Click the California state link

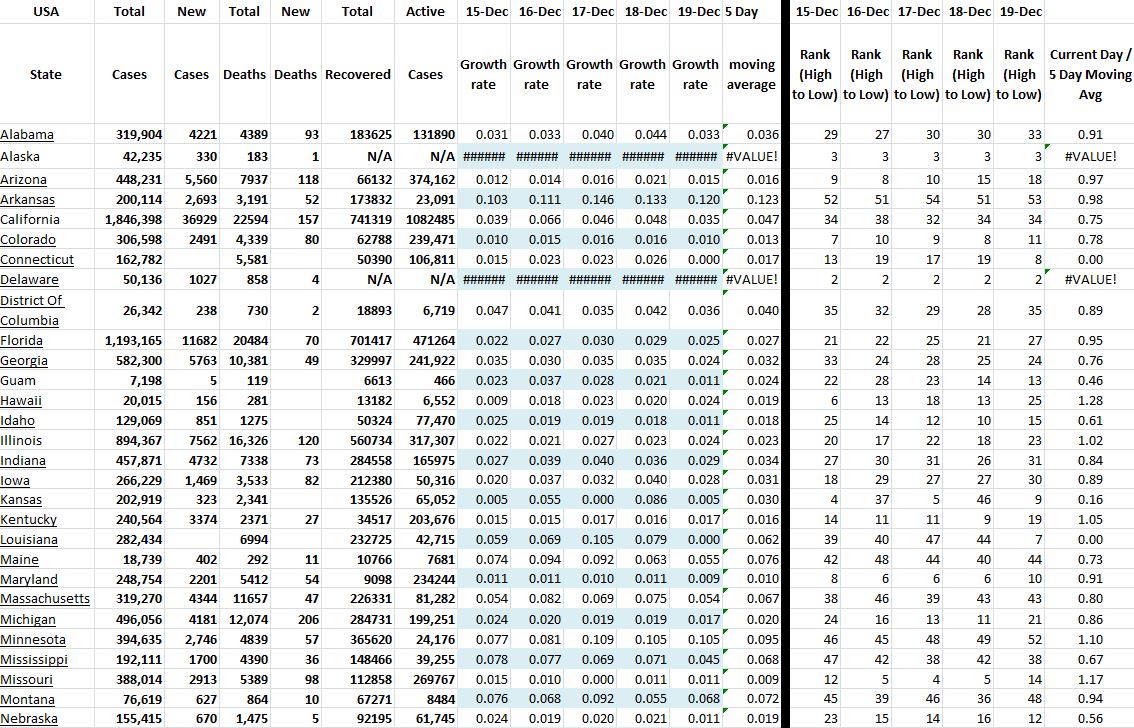[x=30, y=219]
